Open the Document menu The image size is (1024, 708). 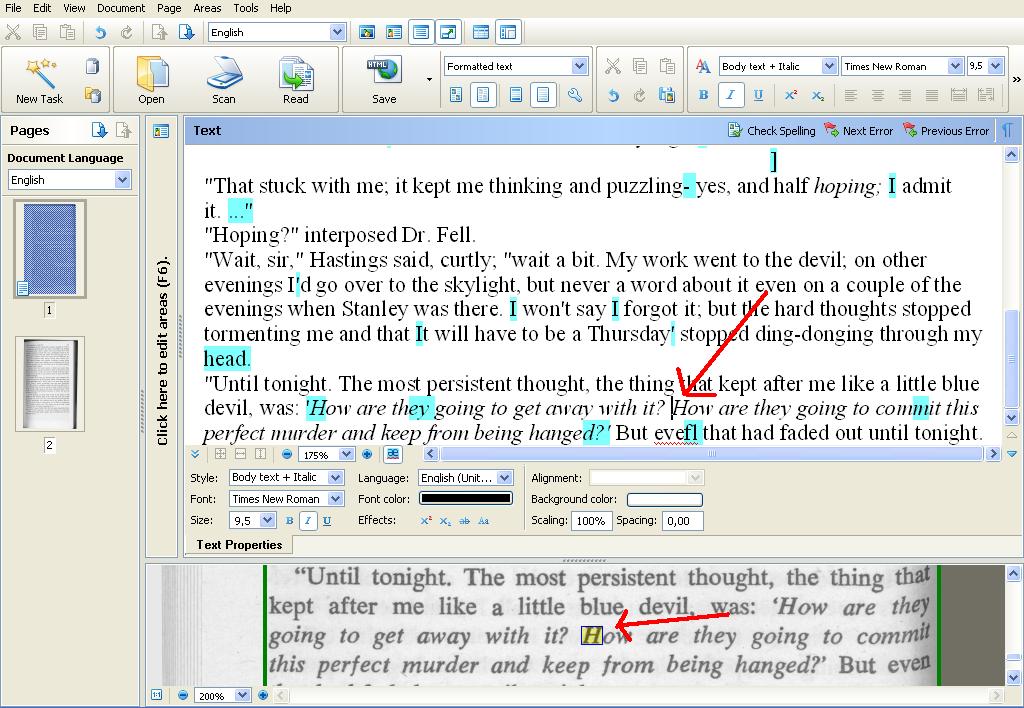(121, 8)
